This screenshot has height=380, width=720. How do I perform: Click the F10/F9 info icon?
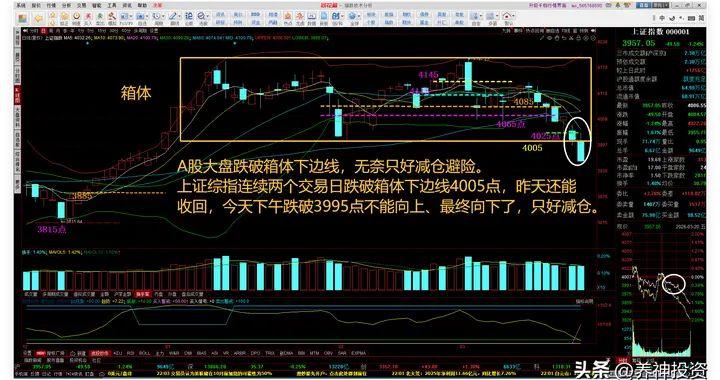(x=124, y=16)
